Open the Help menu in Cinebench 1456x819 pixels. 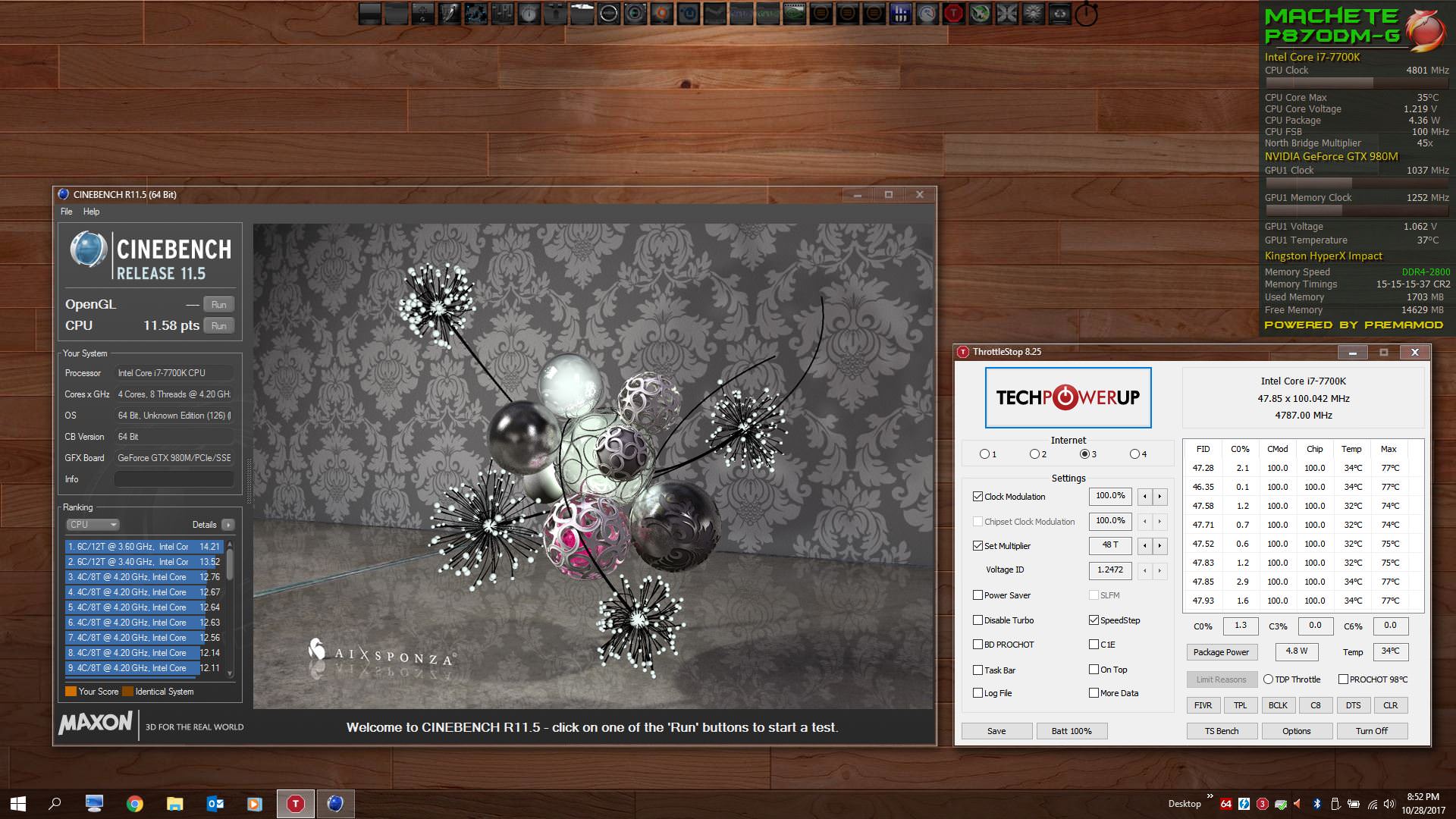click(91, 212)
